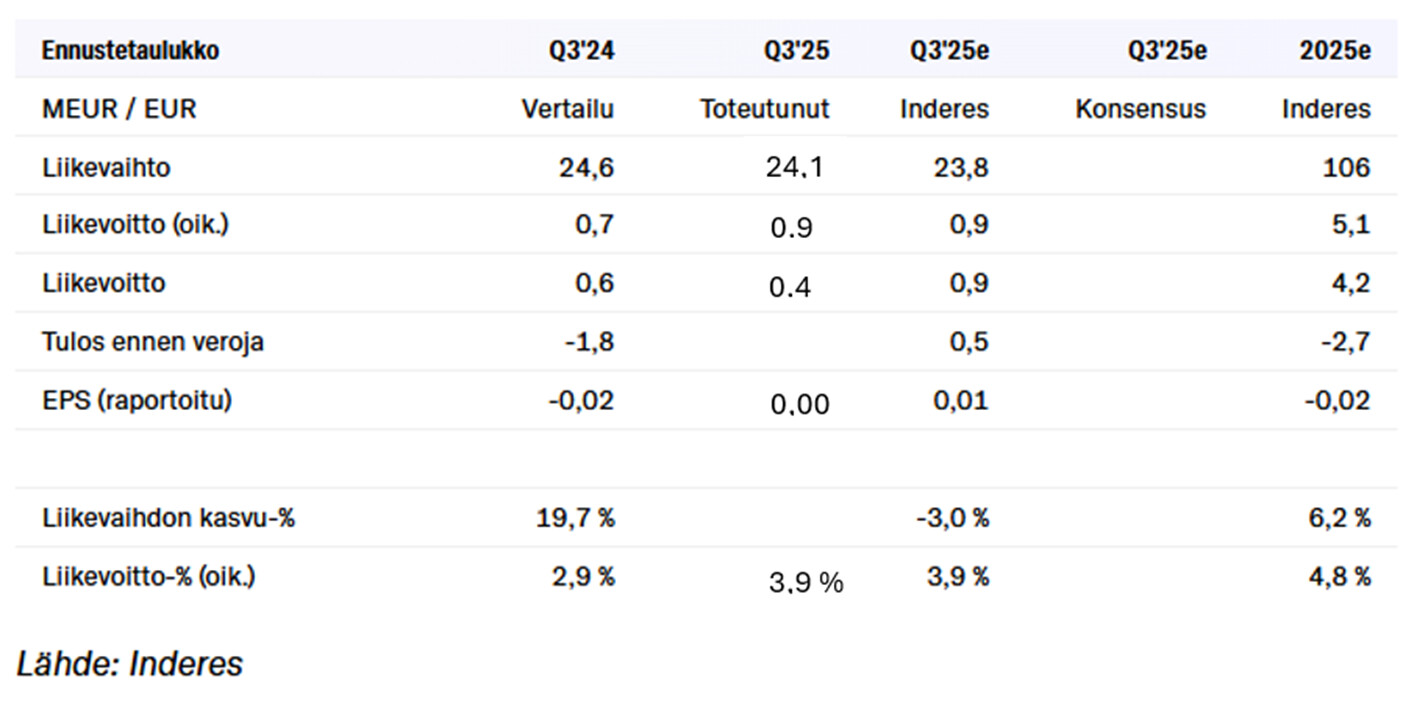Click the 2025e column header

[x=1335, y=51]
